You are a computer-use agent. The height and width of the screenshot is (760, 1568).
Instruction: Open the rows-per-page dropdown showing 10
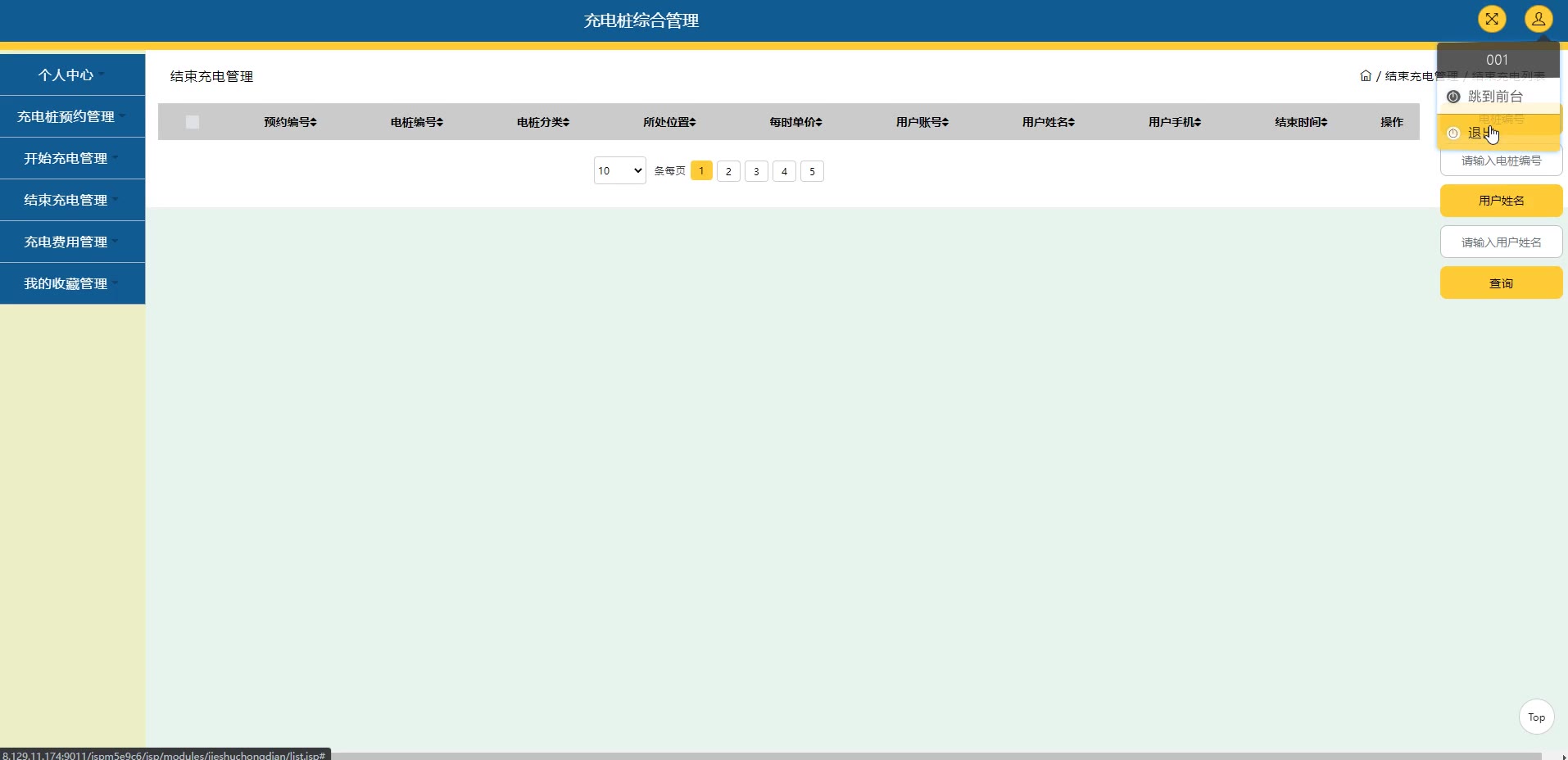pos(620,170)
